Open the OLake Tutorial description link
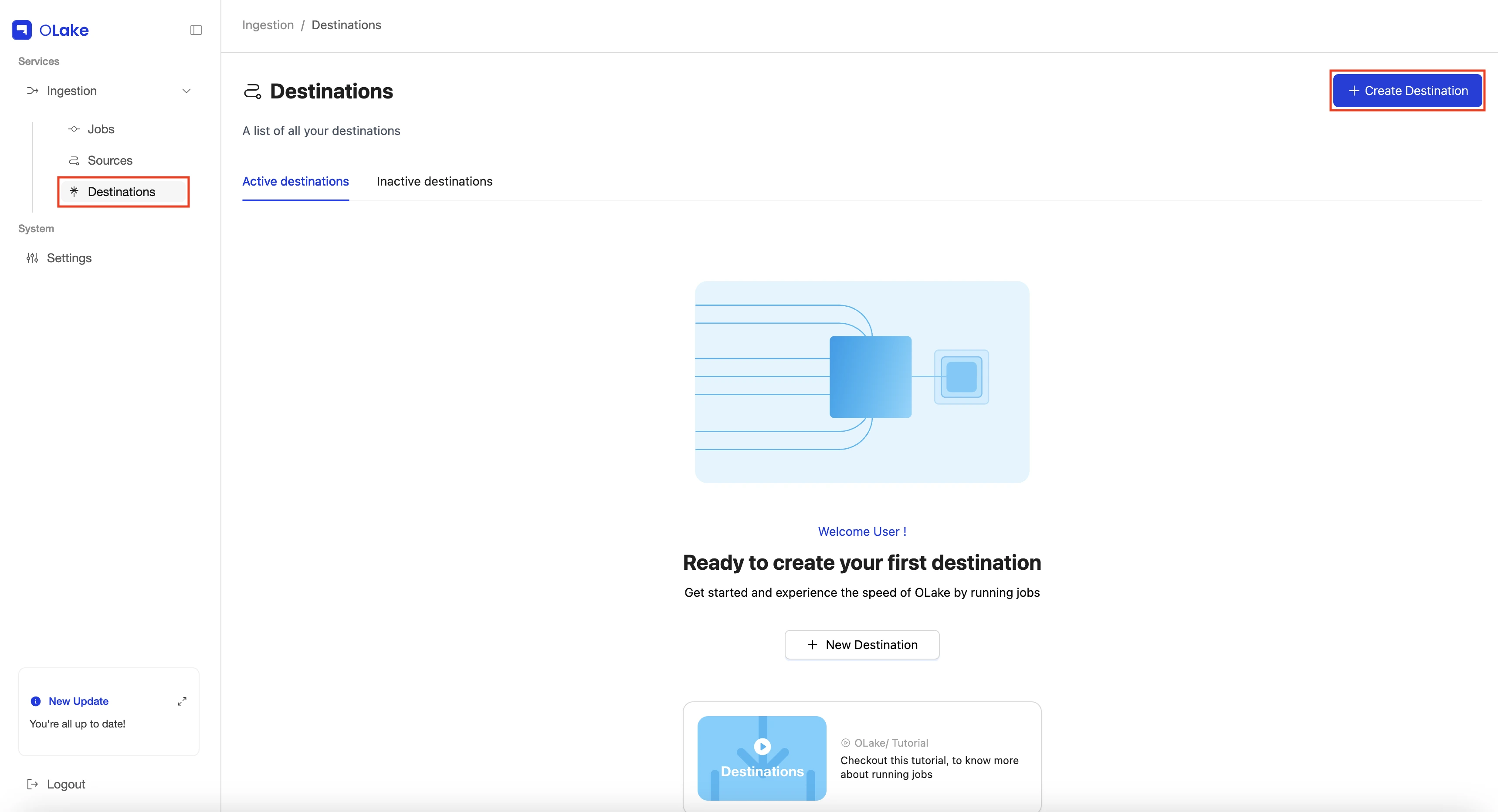1498x812 pixels. pyautogui.click(x=929, y=767)
